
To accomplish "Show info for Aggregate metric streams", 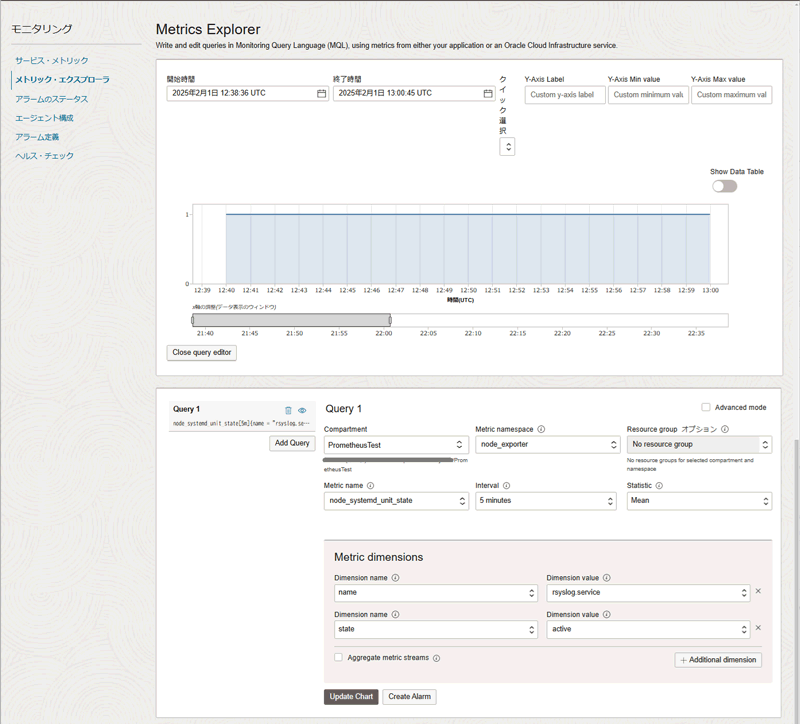I will (x=437, y=658).
